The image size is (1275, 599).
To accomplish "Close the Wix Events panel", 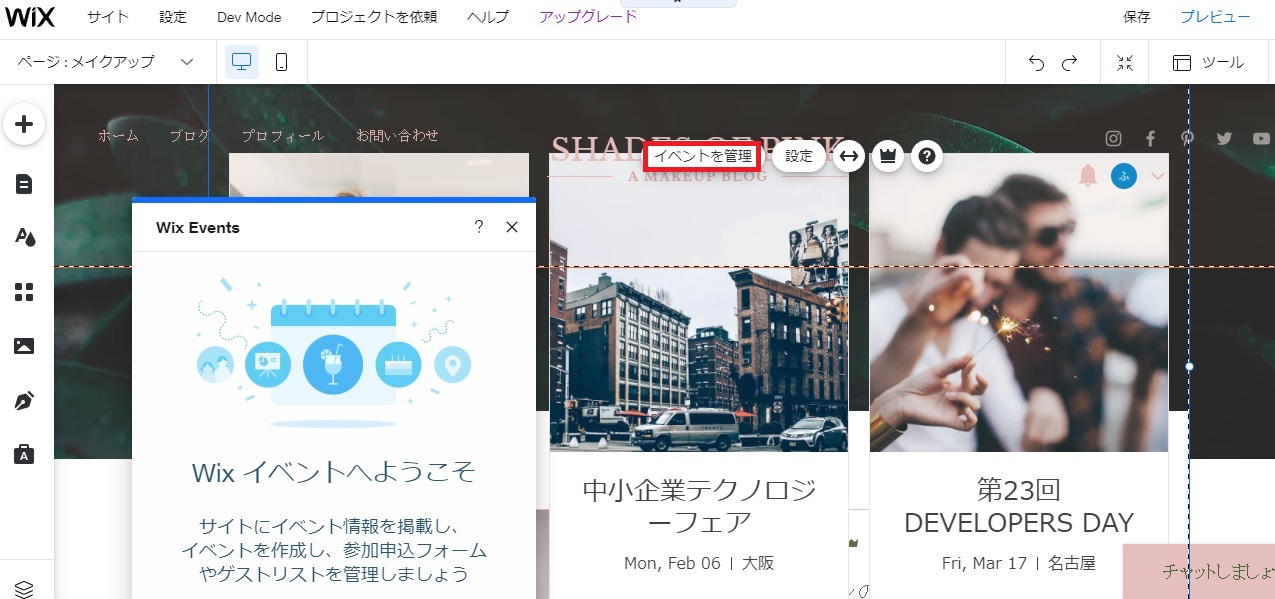I will pos(512,227).
